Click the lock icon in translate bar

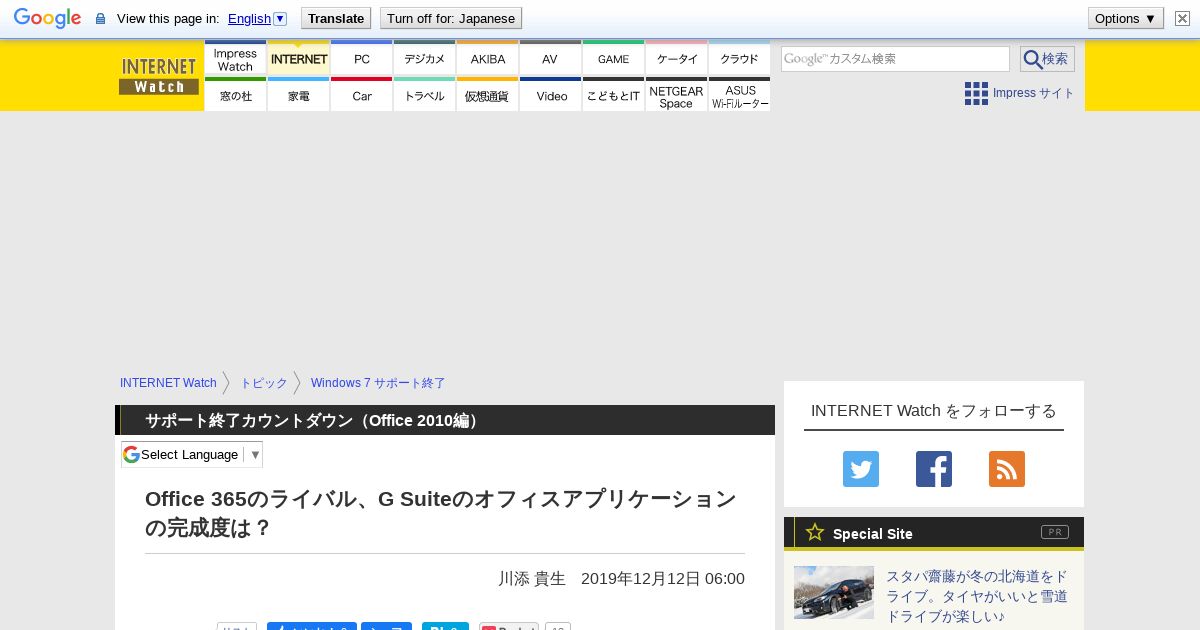pyautogui.click(x=100, y=19)
